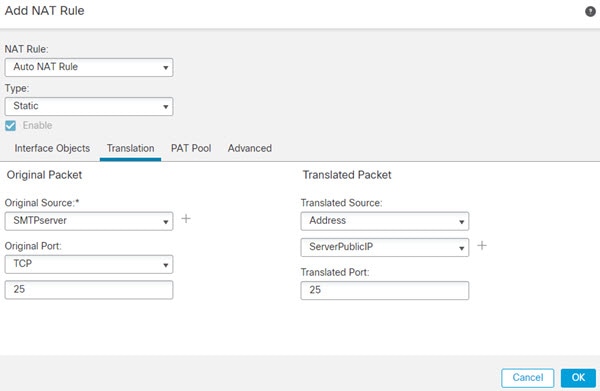The image size is (600, 391).
Task: Add new Original Source object with plus
Action: pos(186,218)
